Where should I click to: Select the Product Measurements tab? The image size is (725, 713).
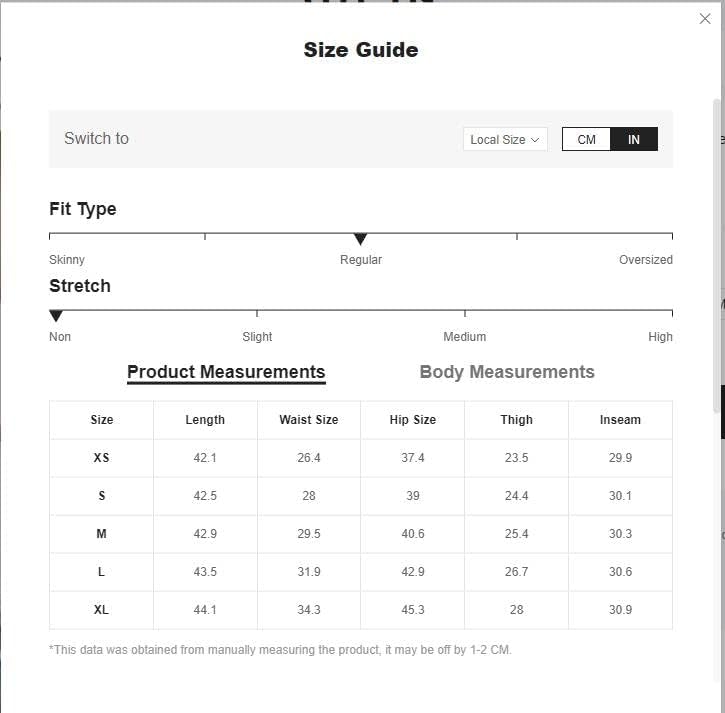point(226,372)
